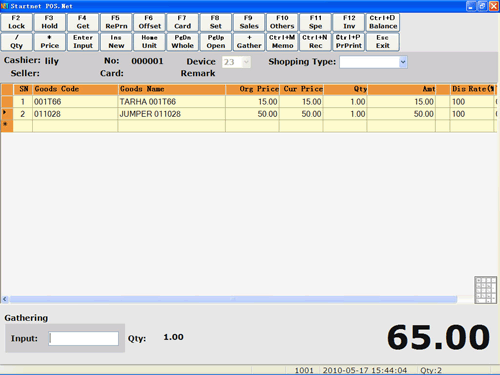Screen dimensions: 500x375
Task: Expand the Shopping Type dropdown
Action: (x=403, y=62)
